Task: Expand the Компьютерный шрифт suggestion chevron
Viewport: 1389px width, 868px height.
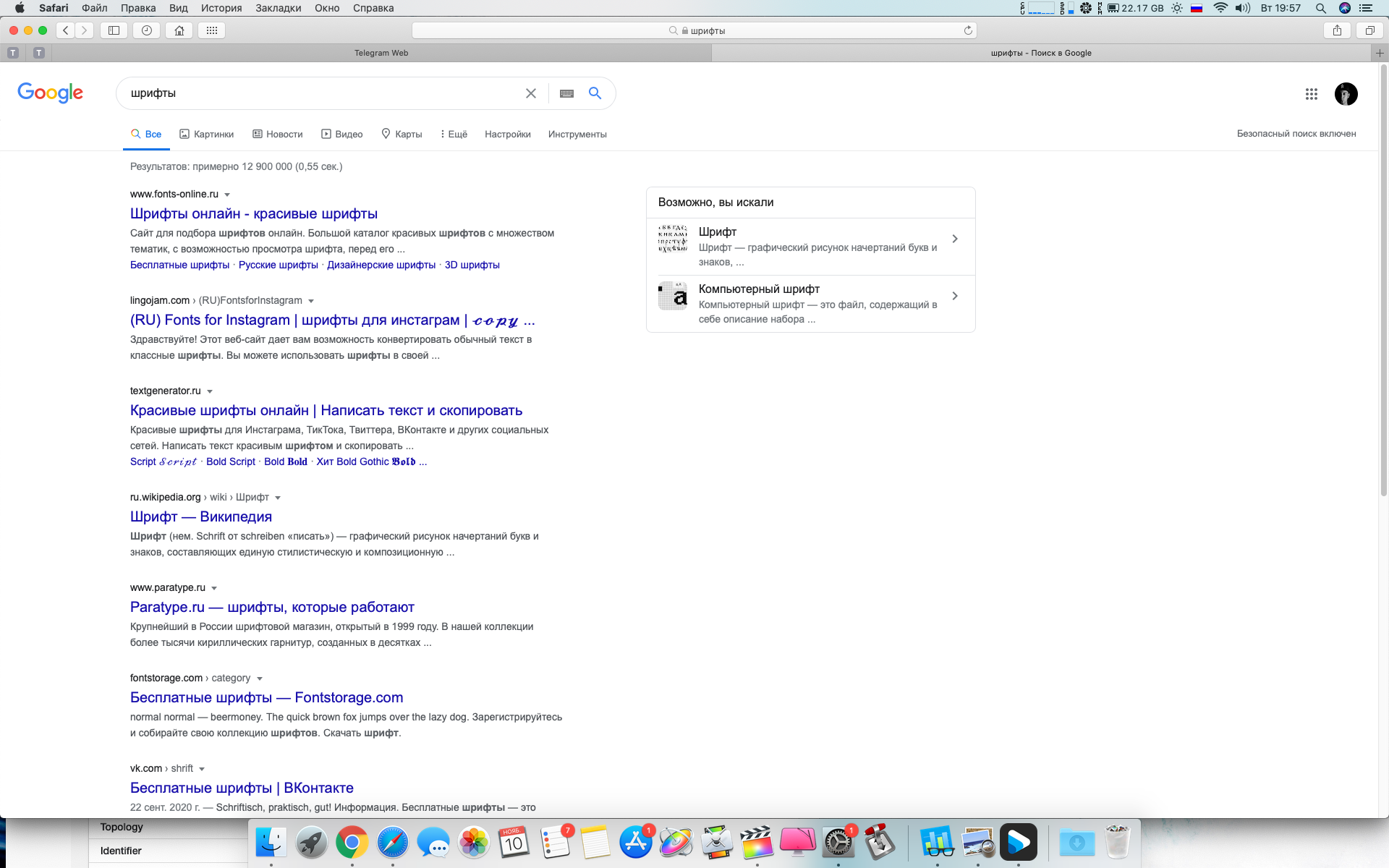Action: 955,296
